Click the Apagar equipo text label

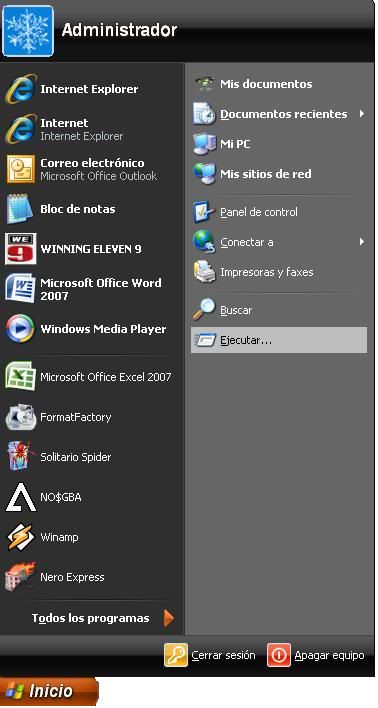(329, 655)
